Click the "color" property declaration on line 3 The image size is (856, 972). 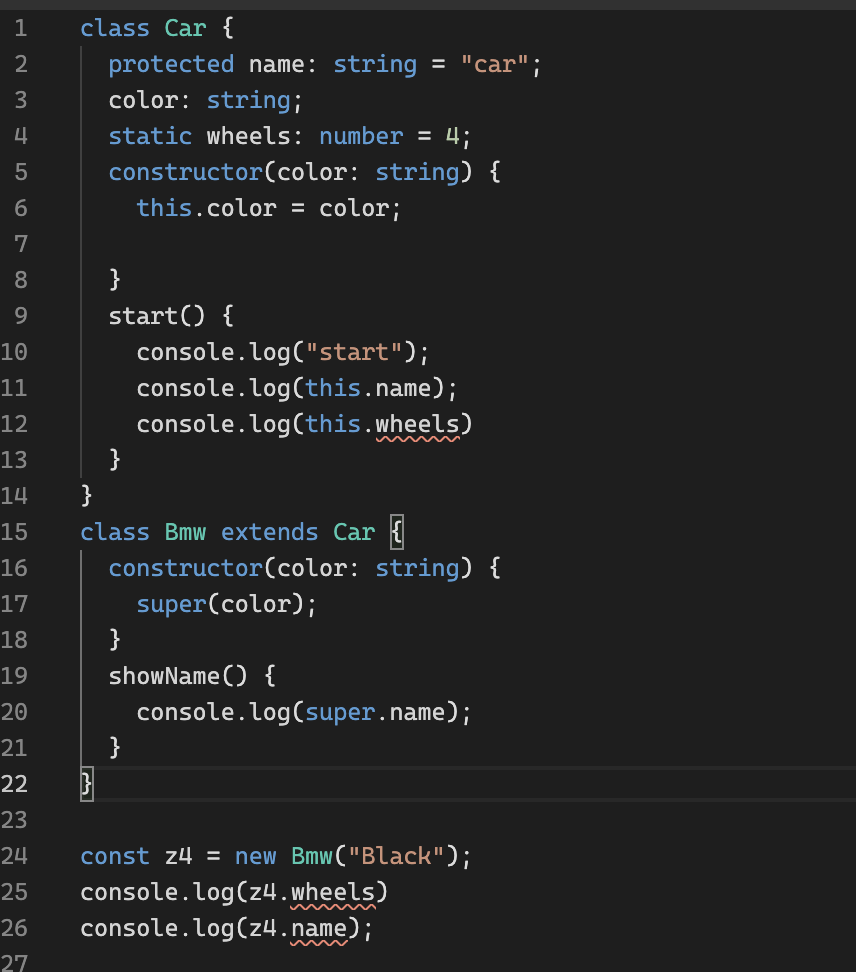[x=143, y=100]
